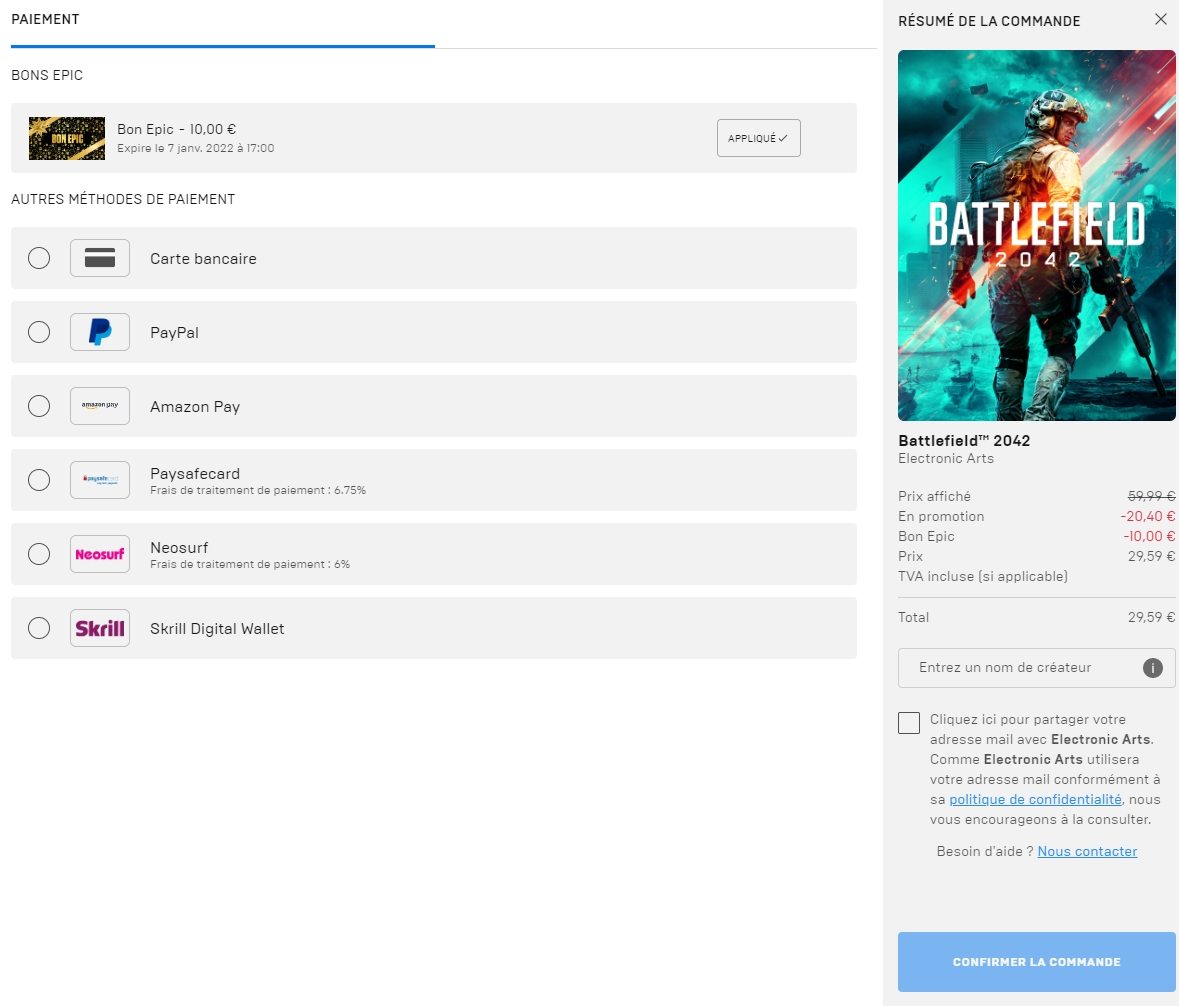Click the creator code info icon
1179x1006 pixels.
(1153, 668)
